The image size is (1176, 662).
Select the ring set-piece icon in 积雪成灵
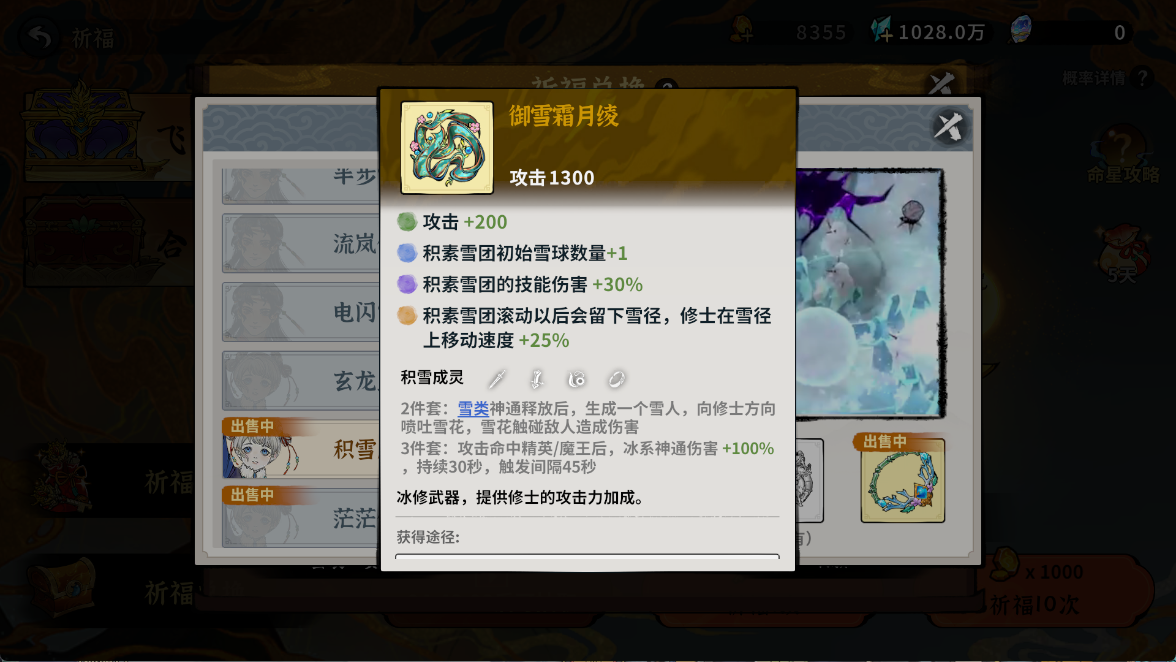(616, 379)
